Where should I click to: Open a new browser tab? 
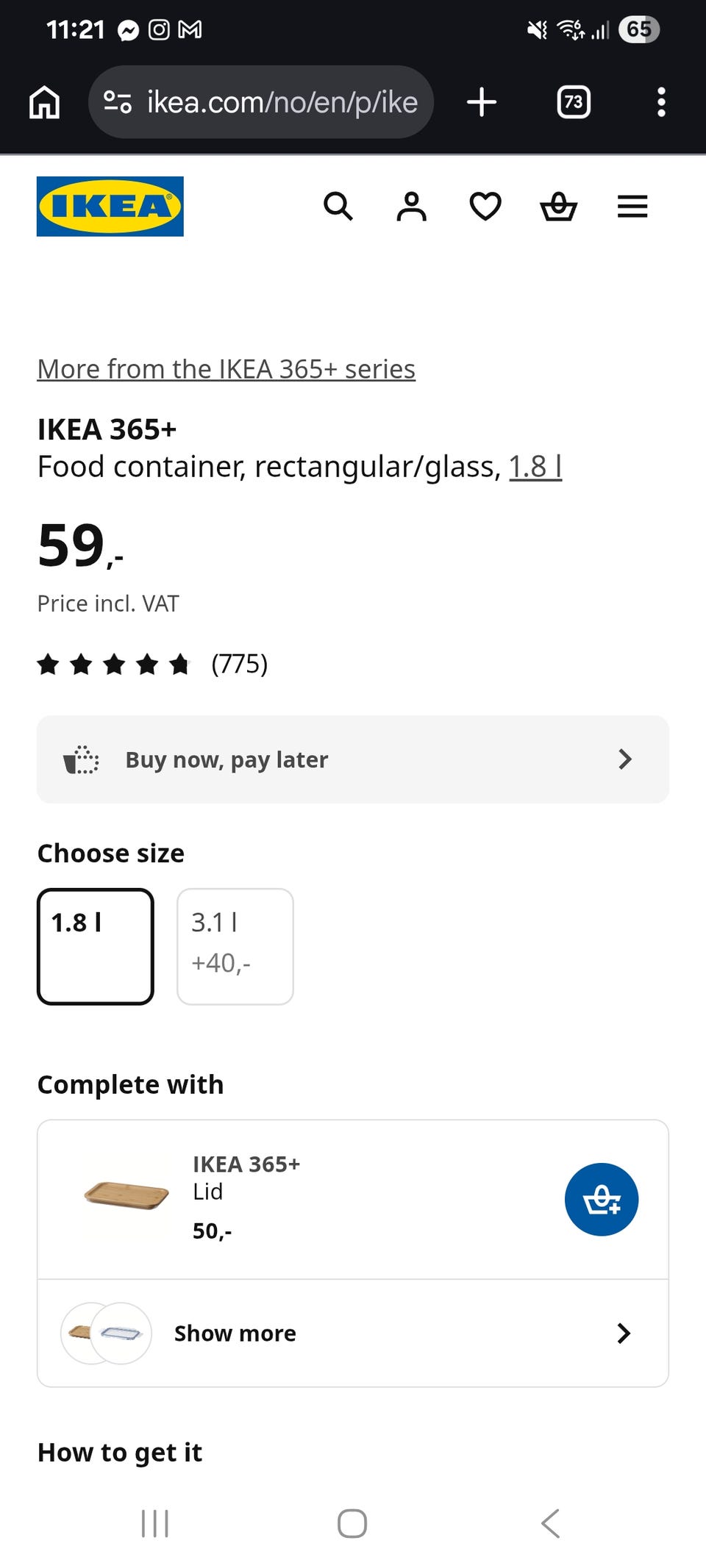pos(482,102)
